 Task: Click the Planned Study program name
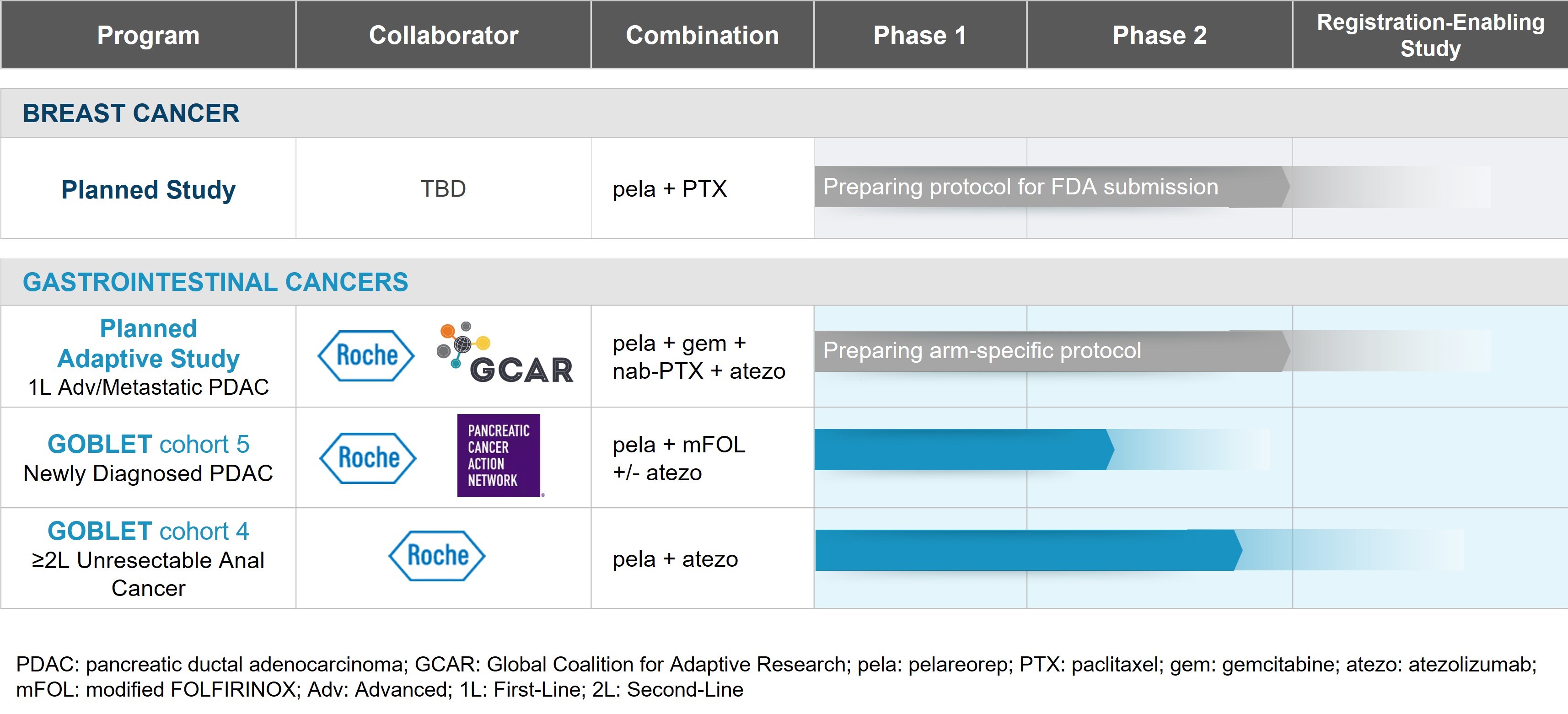(148, 189)
